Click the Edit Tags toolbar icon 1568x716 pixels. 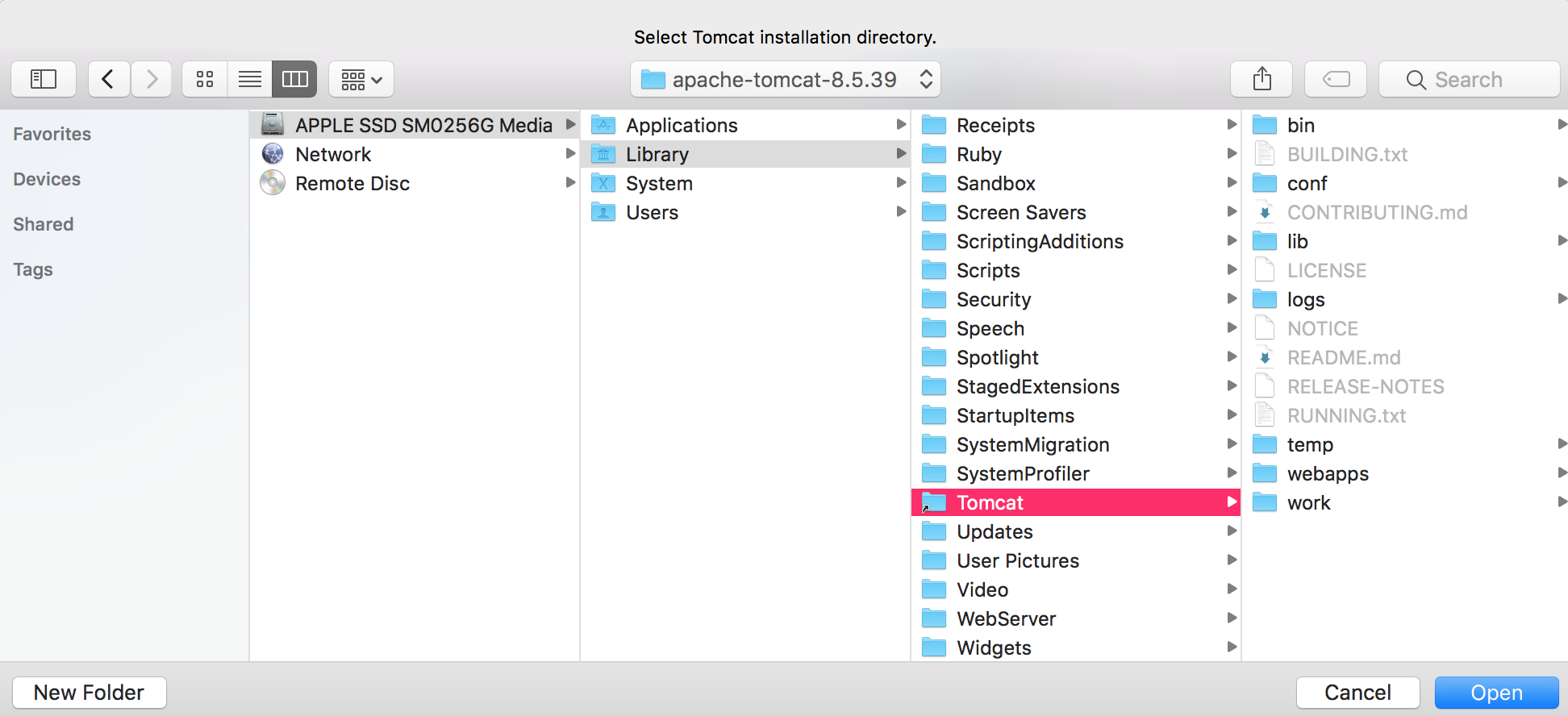1336,79
